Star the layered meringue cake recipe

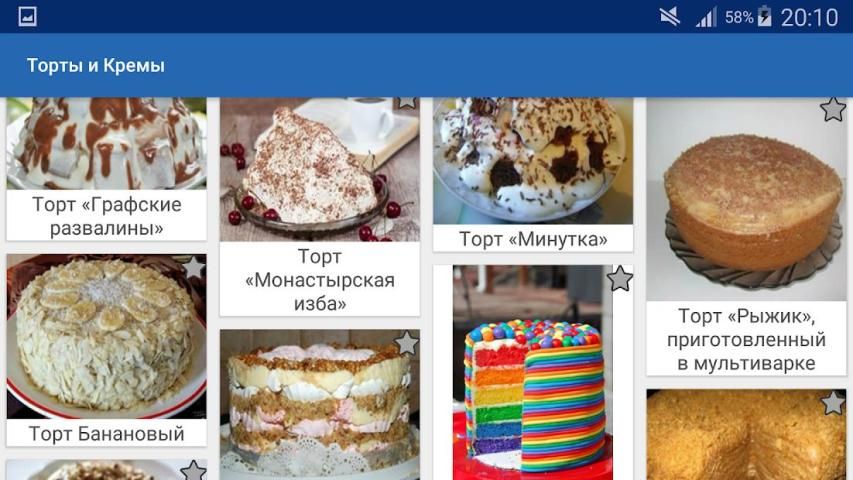click(x=406, y=343)
